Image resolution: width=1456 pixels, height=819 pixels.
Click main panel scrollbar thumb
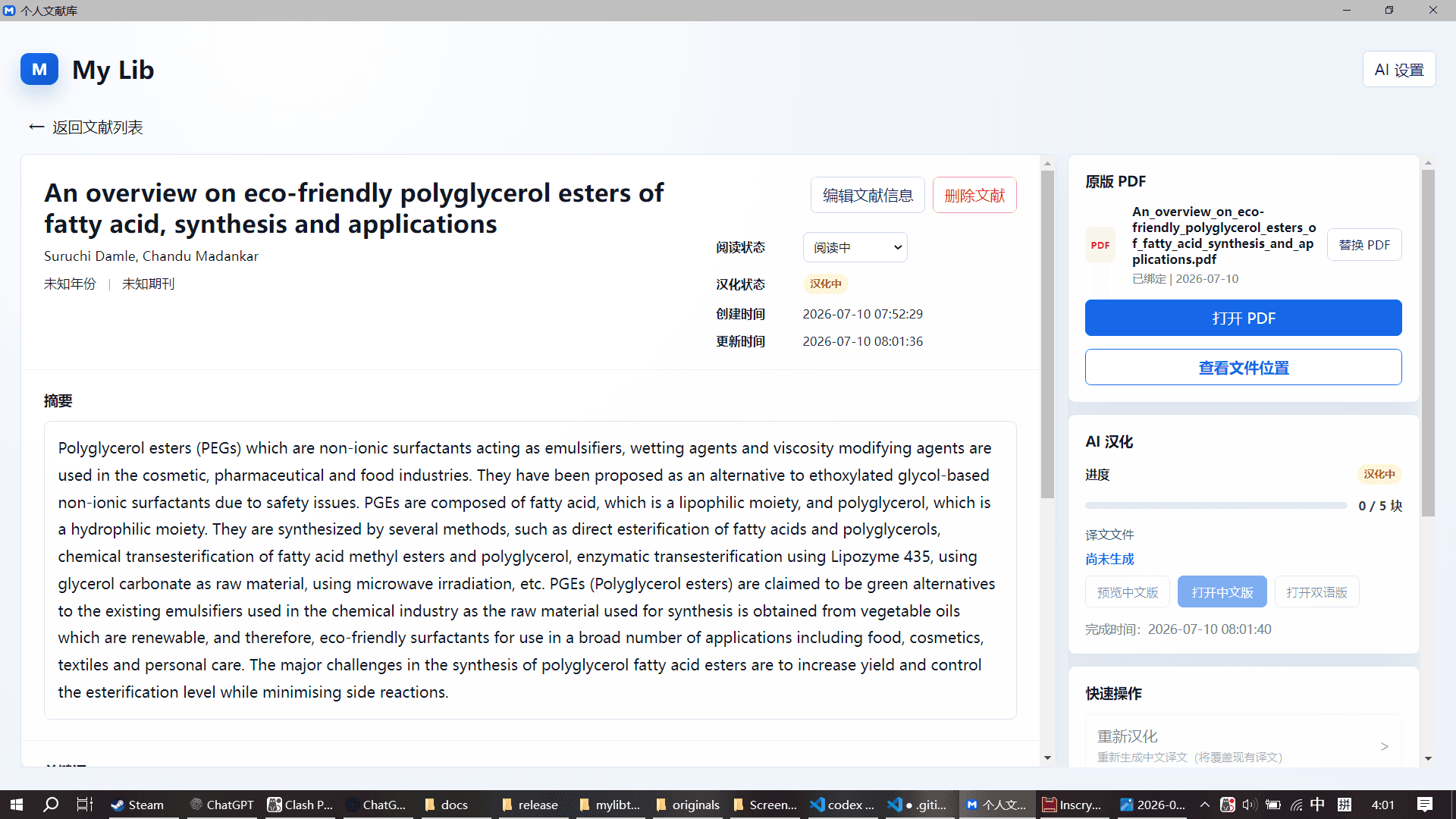(x=1048, y=334)
